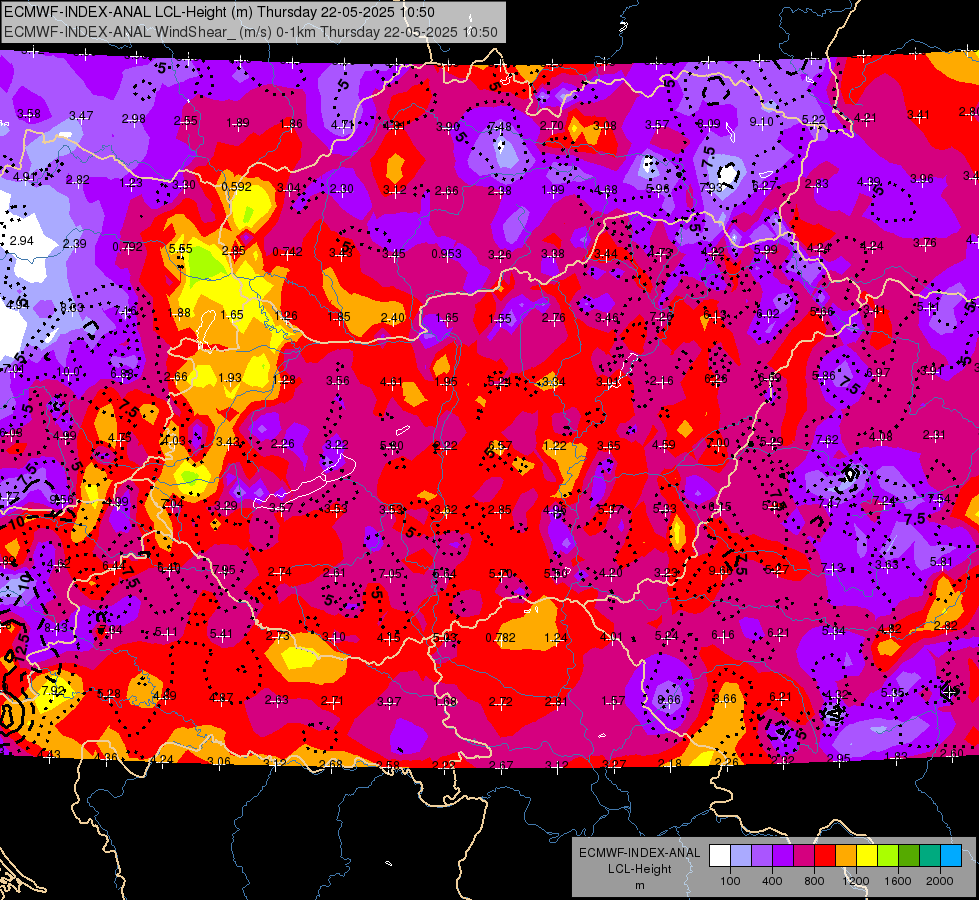Image resolution: width=979 pixels, height=900 pixels.
Task: Click the wind shear value 0.592
Action: click(x=237, y=187)
